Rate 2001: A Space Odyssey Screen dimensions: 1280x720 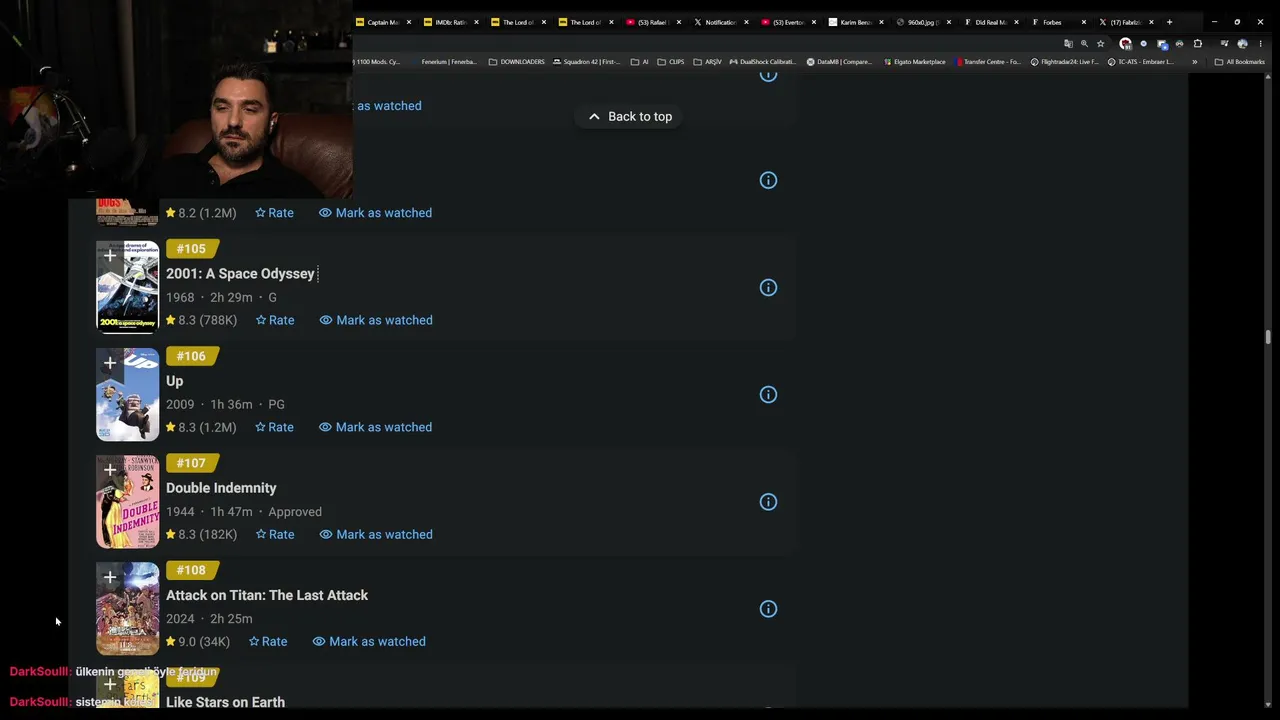pyautogui.click(x=275, y=320)
